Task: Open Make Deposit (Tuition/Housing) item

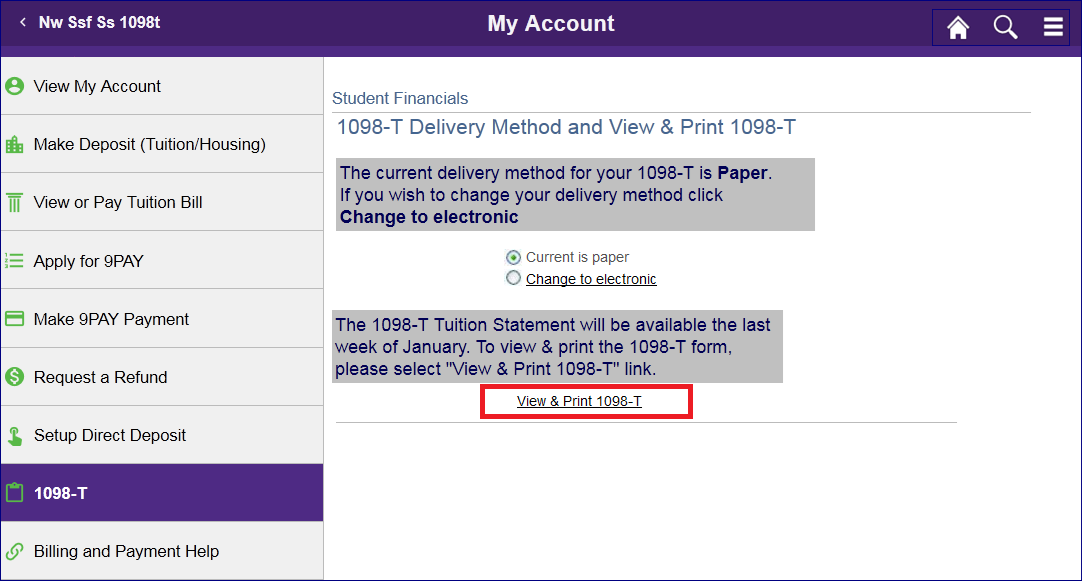Action: tap(162, 144)
